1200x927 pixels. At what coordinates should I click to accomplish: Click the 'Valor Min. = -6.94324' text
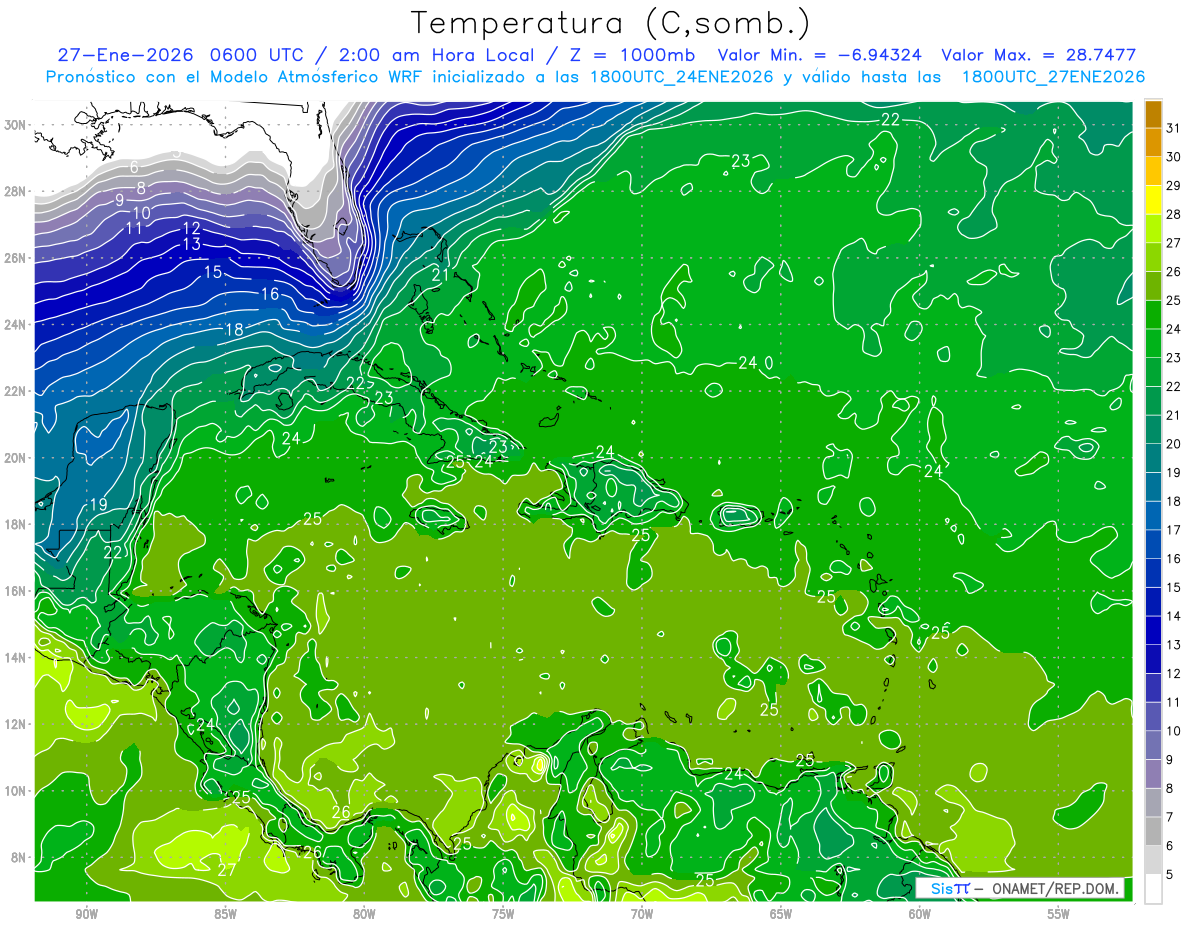(x=820, y=55)
